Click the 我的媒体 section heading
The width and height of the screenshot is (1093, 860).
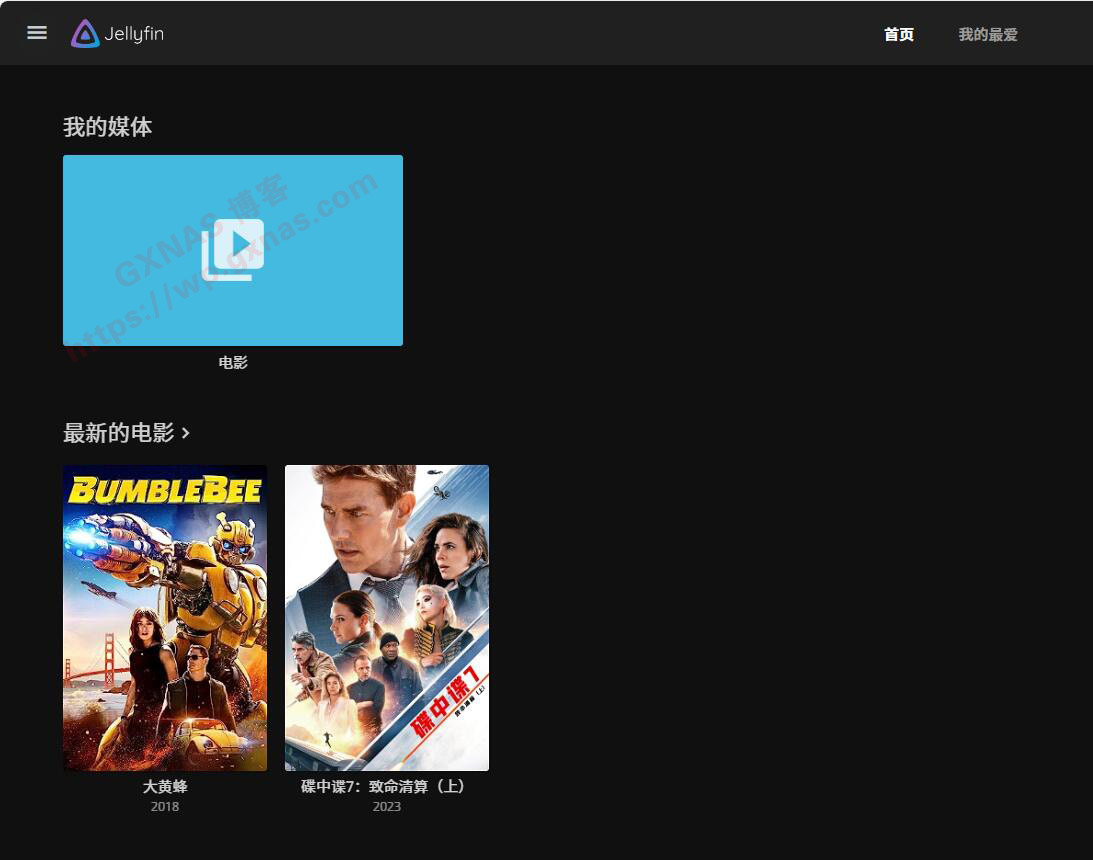[x=107, y=127]
